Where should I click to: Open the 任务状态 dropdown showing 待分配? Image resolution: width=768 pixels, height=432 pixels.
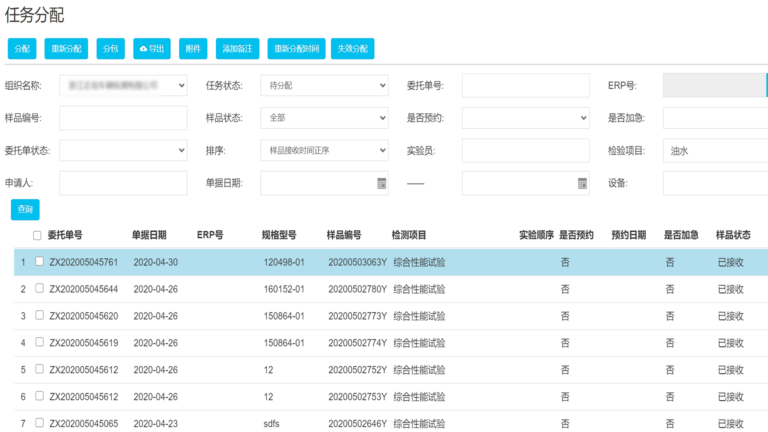point(324,85)
